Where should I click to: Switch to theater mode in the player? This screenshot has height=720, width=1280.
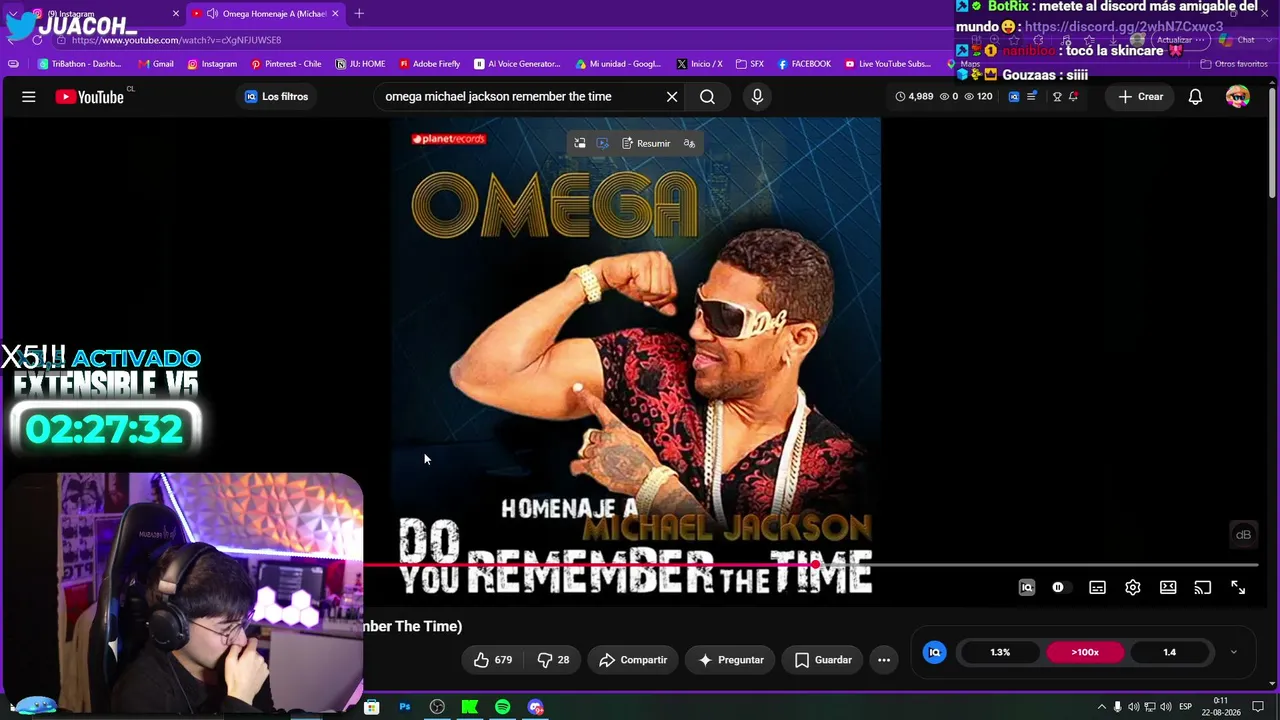point(1168,588)
